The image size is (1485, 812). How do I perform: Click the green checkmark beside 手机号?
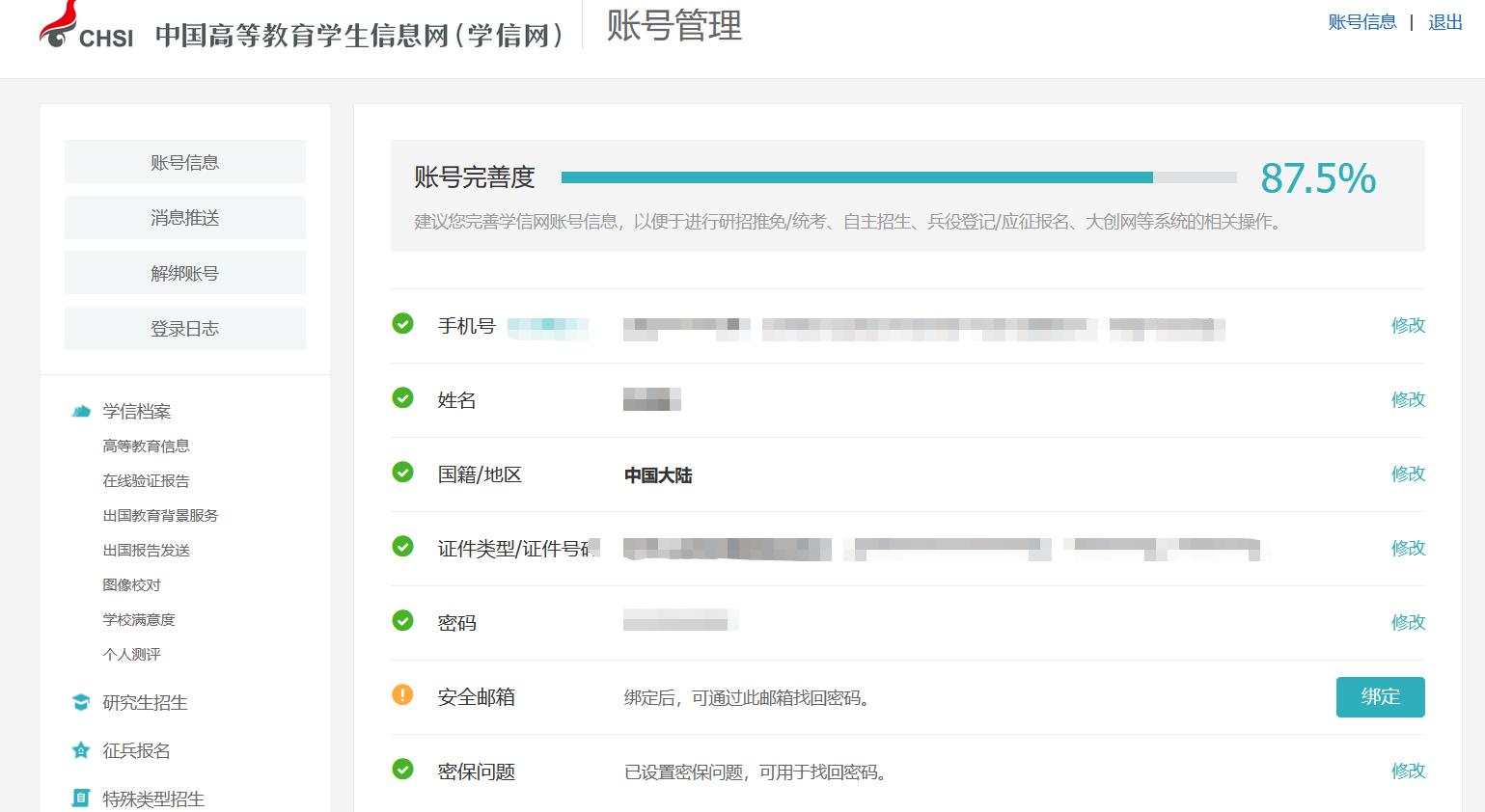[402, 325]
